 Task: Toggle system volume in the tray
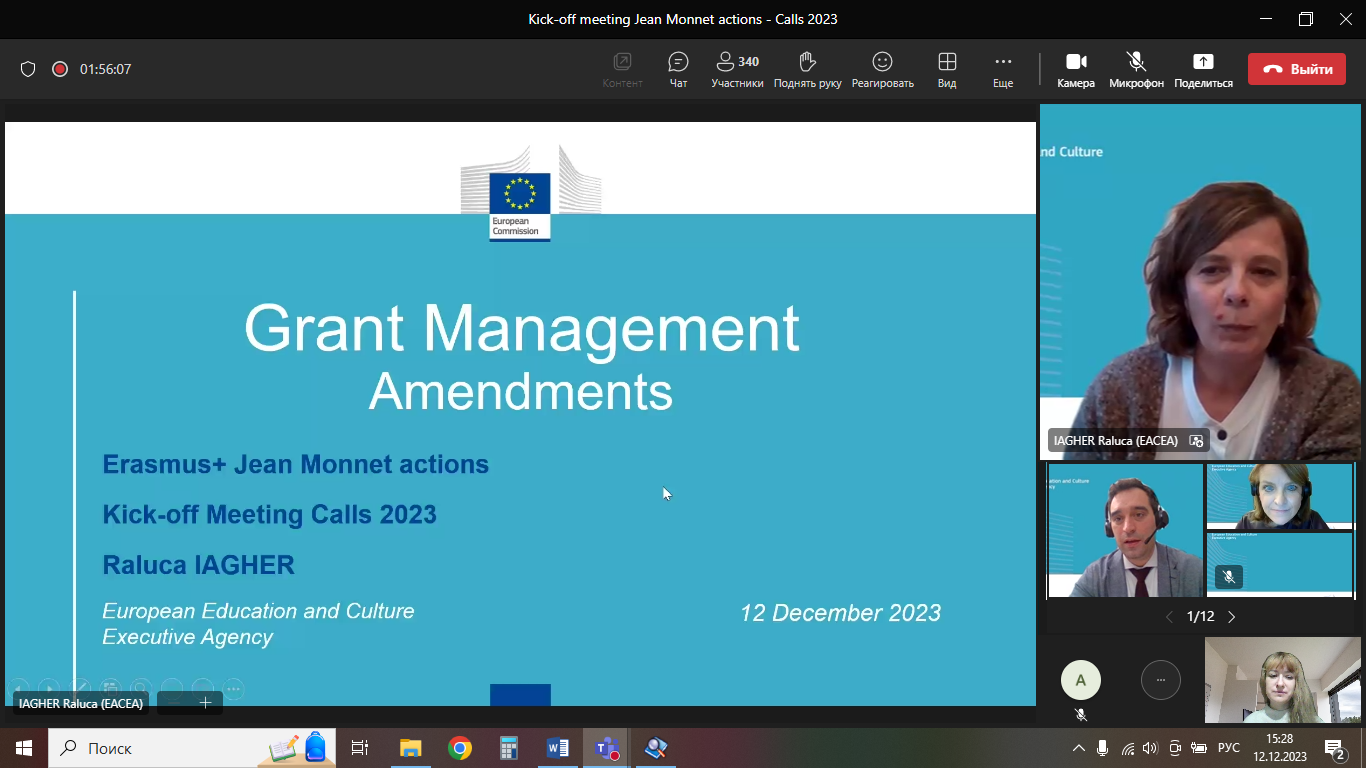[1149, 748]
